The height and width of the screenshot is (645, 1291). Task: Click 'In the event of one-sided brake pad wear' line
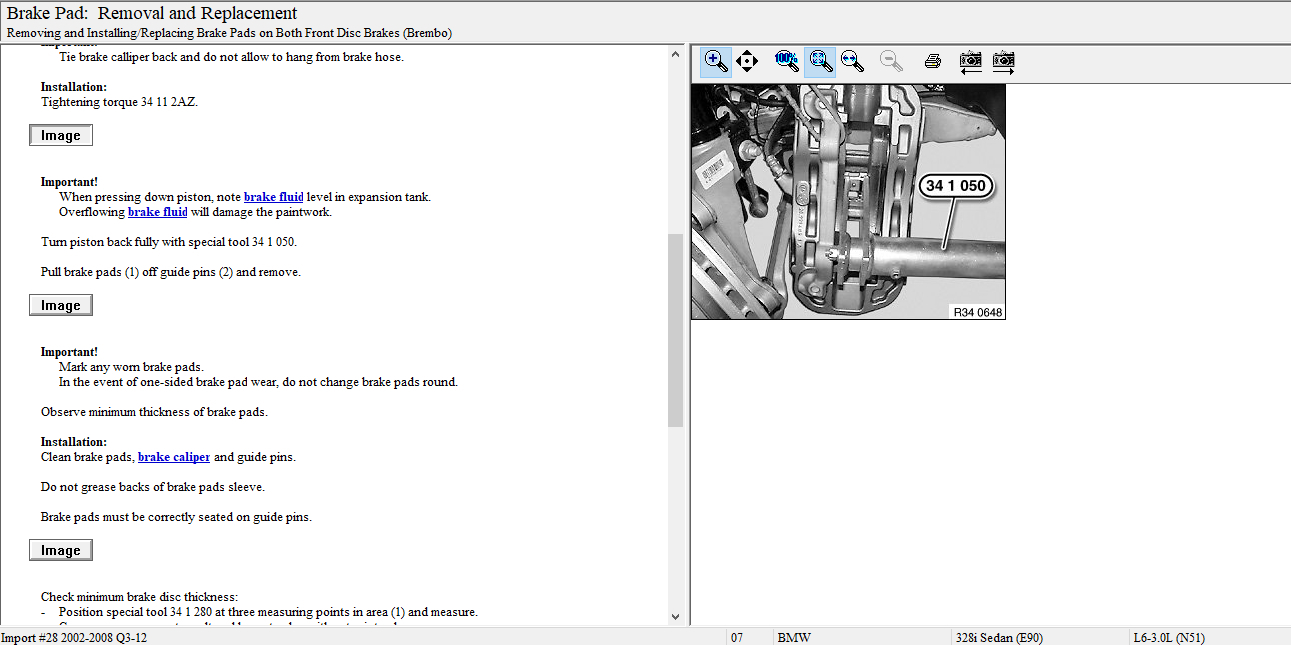(x=258, y=382)
